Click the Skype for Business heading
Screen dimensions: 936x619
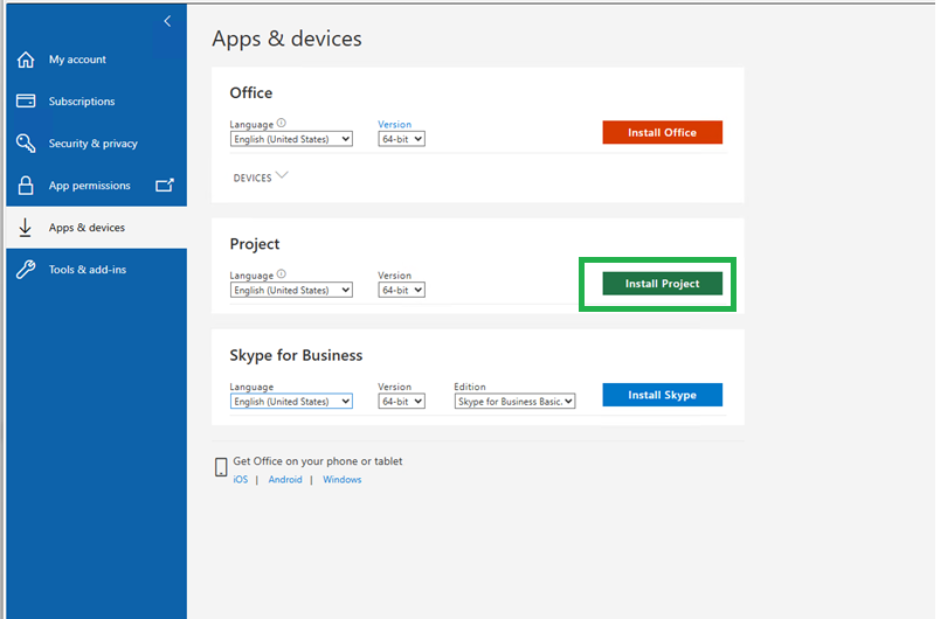tap(296, 355)
